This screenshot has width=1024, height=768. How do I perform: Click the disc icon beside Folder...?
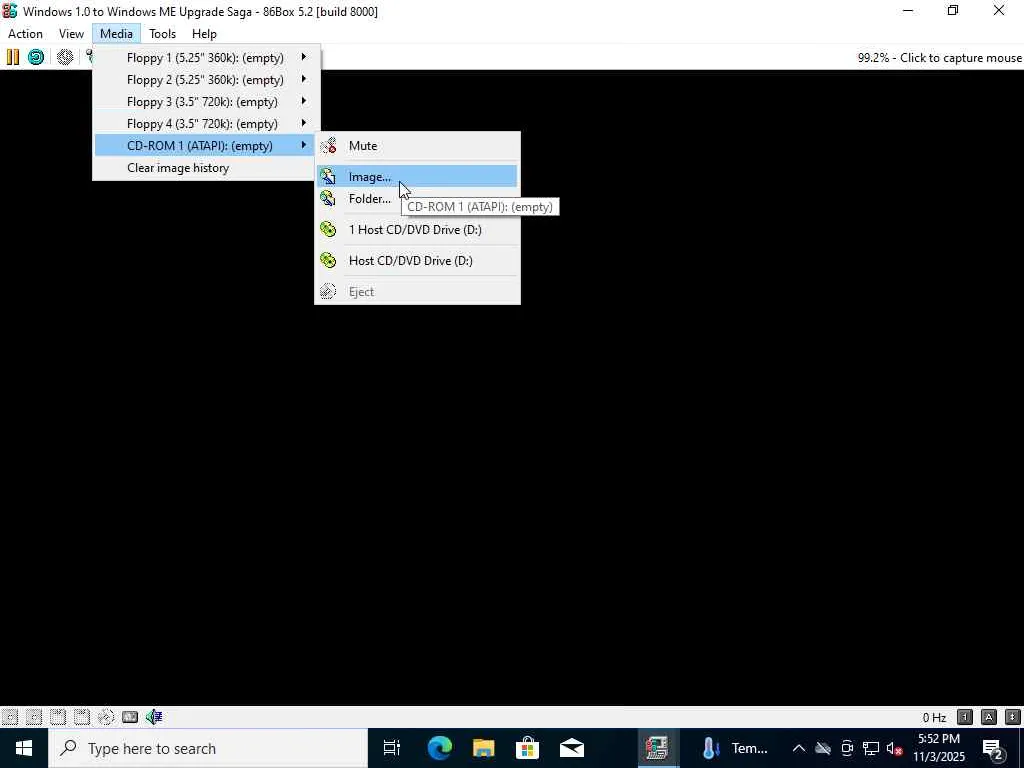pos(328,199)
